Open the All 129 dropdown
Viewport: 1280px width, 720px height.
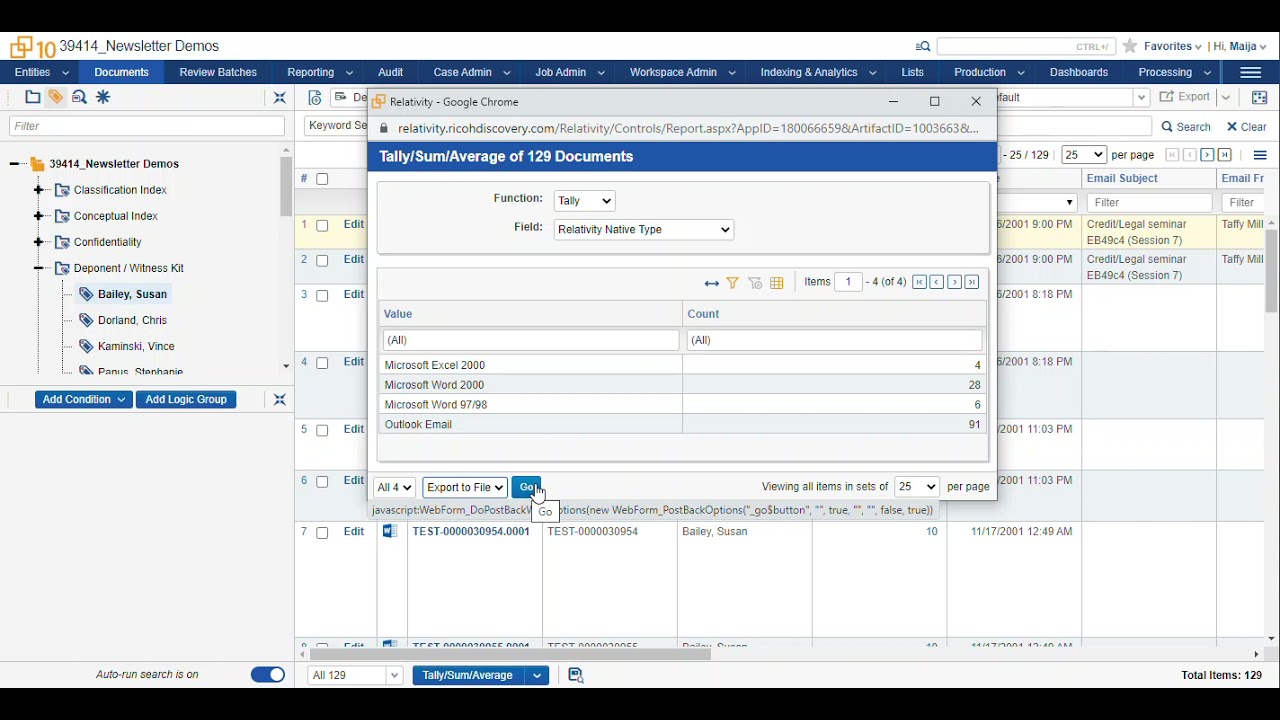coord(355,676)
